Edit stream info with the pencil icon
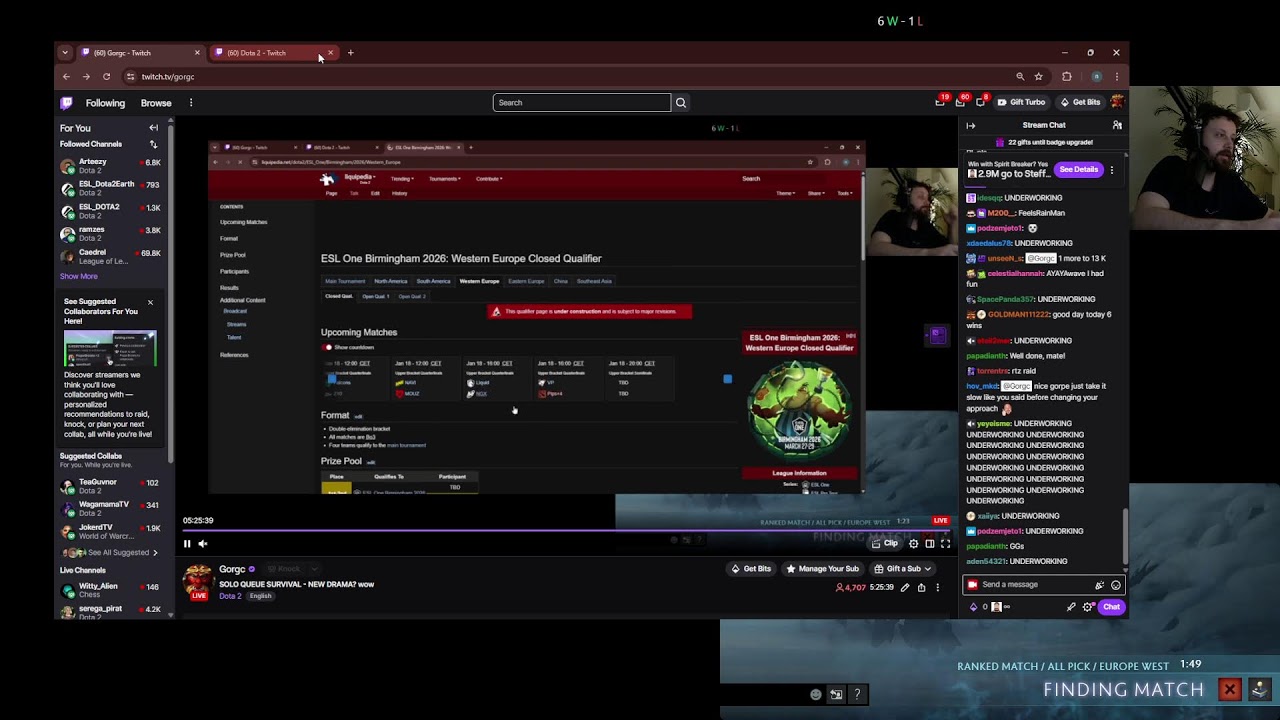 pyautogui.click(x=905, y=588)
